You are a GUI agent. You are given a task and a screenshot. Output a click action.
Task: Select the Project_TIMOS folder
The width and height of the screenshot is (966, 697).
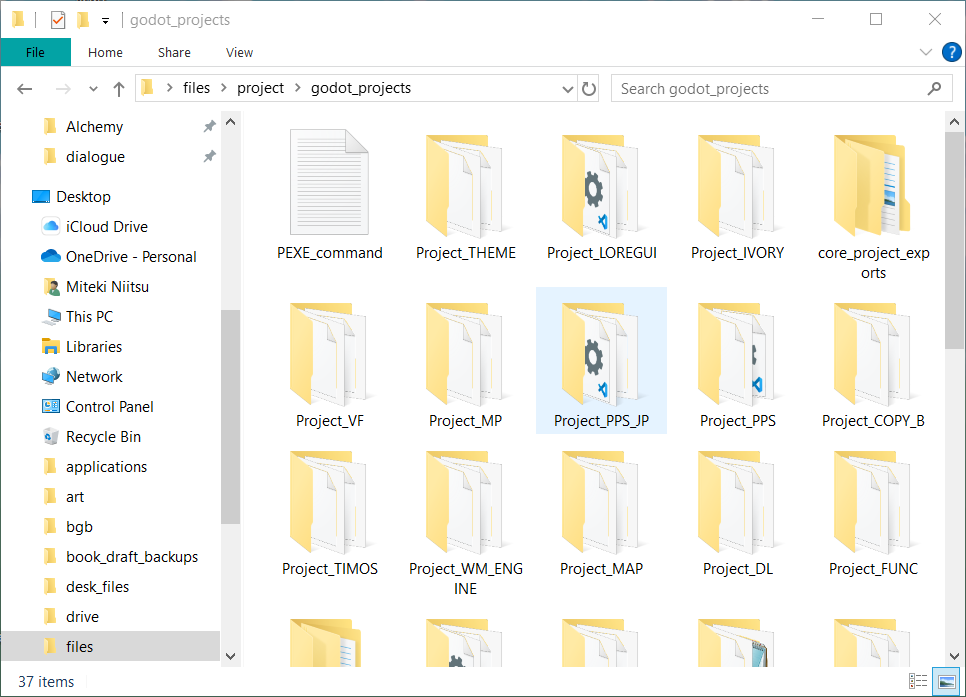click(330, 512)
